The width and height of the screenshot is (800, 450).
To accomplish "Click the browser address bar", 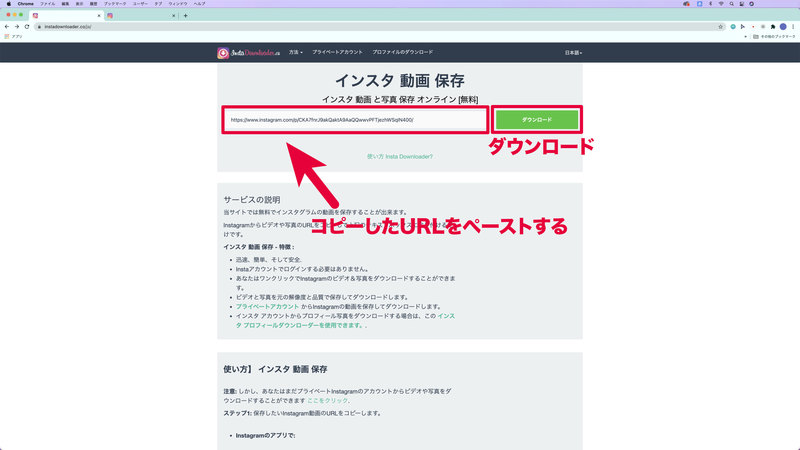I will click(x=378, y=27).
